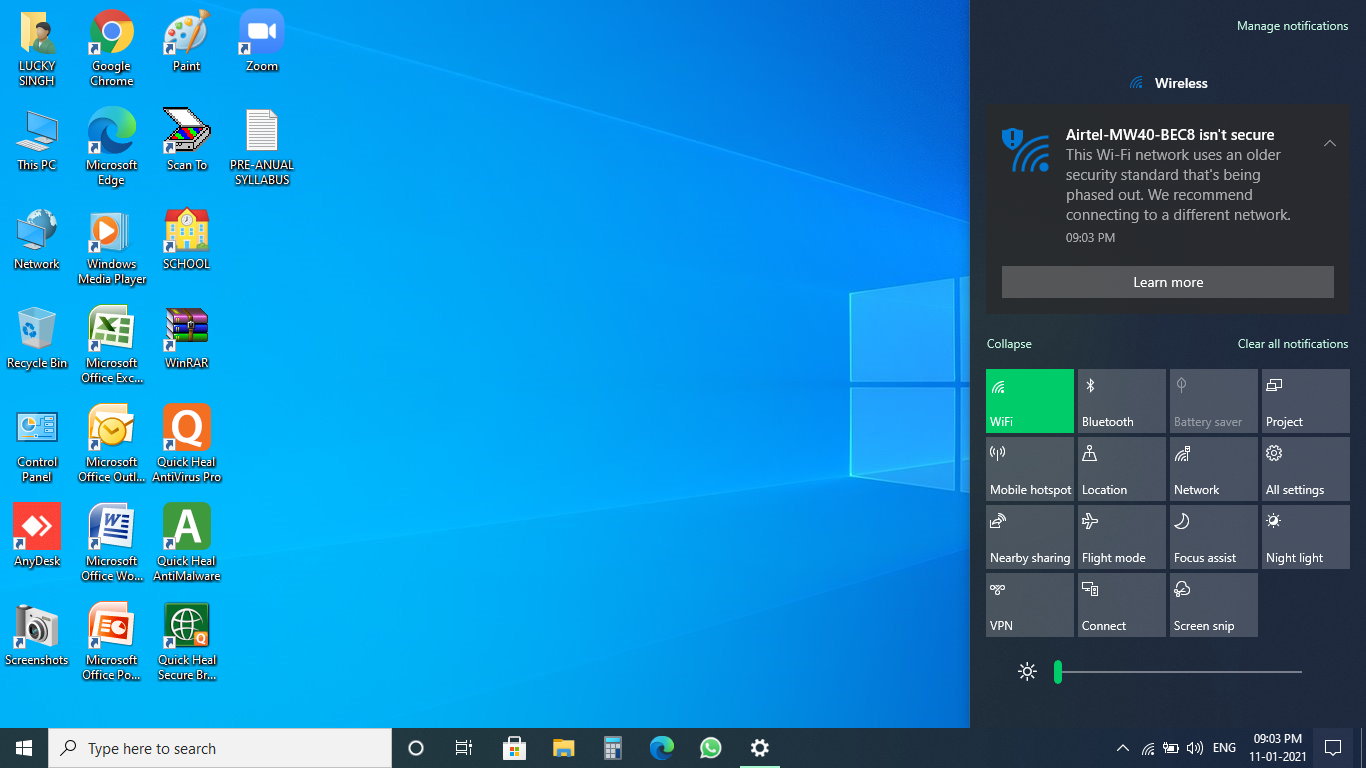The height and width of the screenshot is (768, 1366).
Task: Select Quick Heal Secure Browser icon
Action: coord(187,643)
